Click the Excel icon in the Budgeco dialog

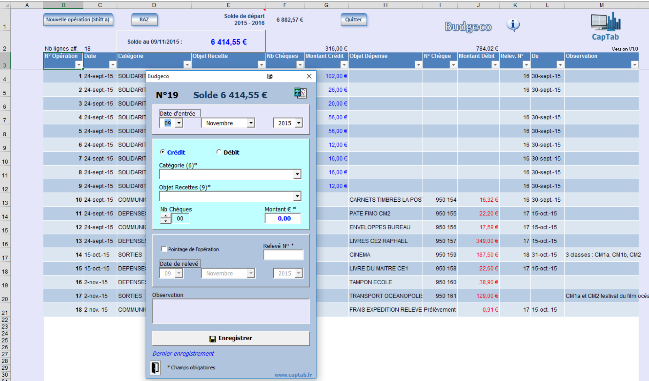(300, 93)
